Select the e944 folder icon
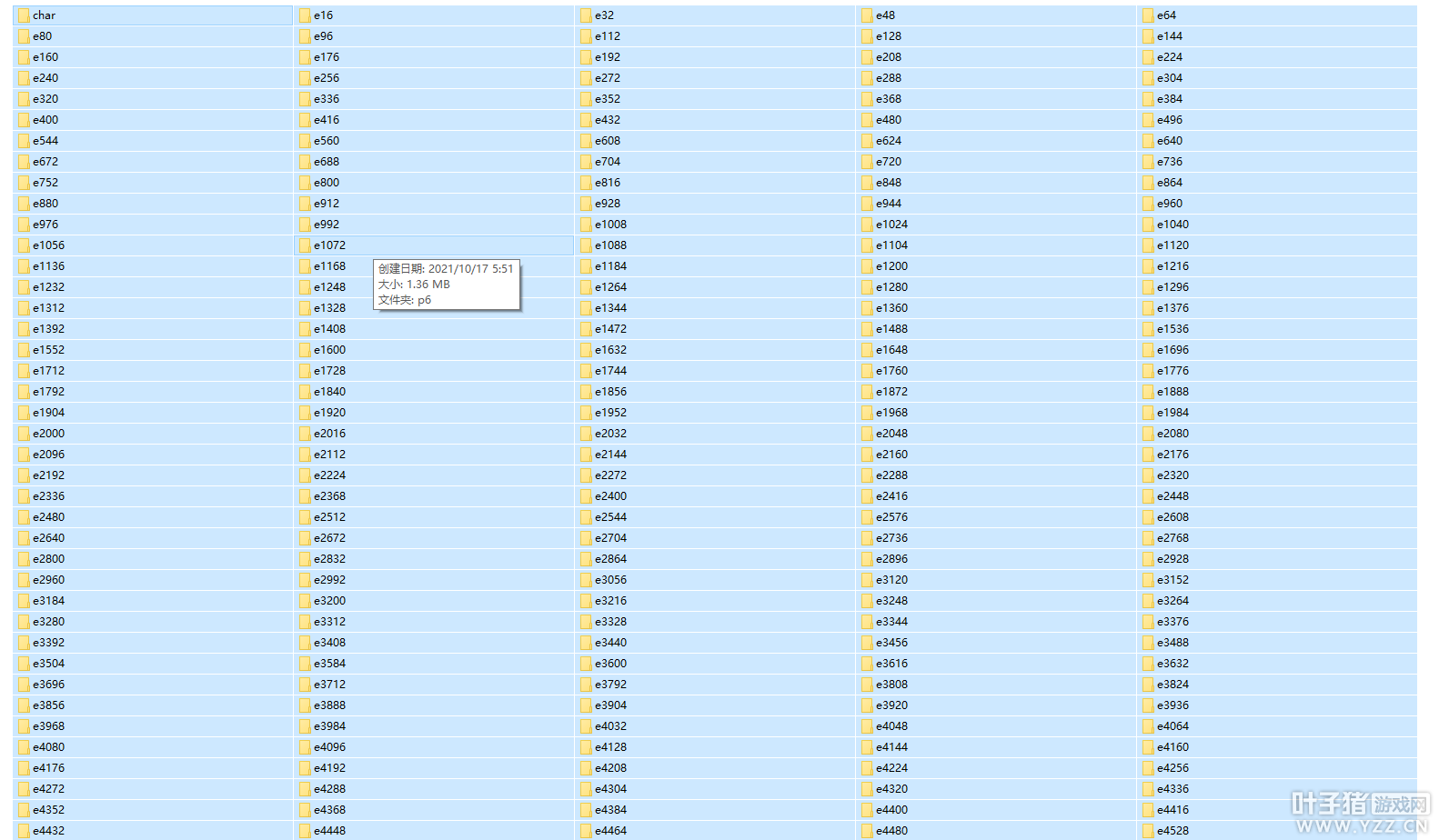 click(867, 204)
